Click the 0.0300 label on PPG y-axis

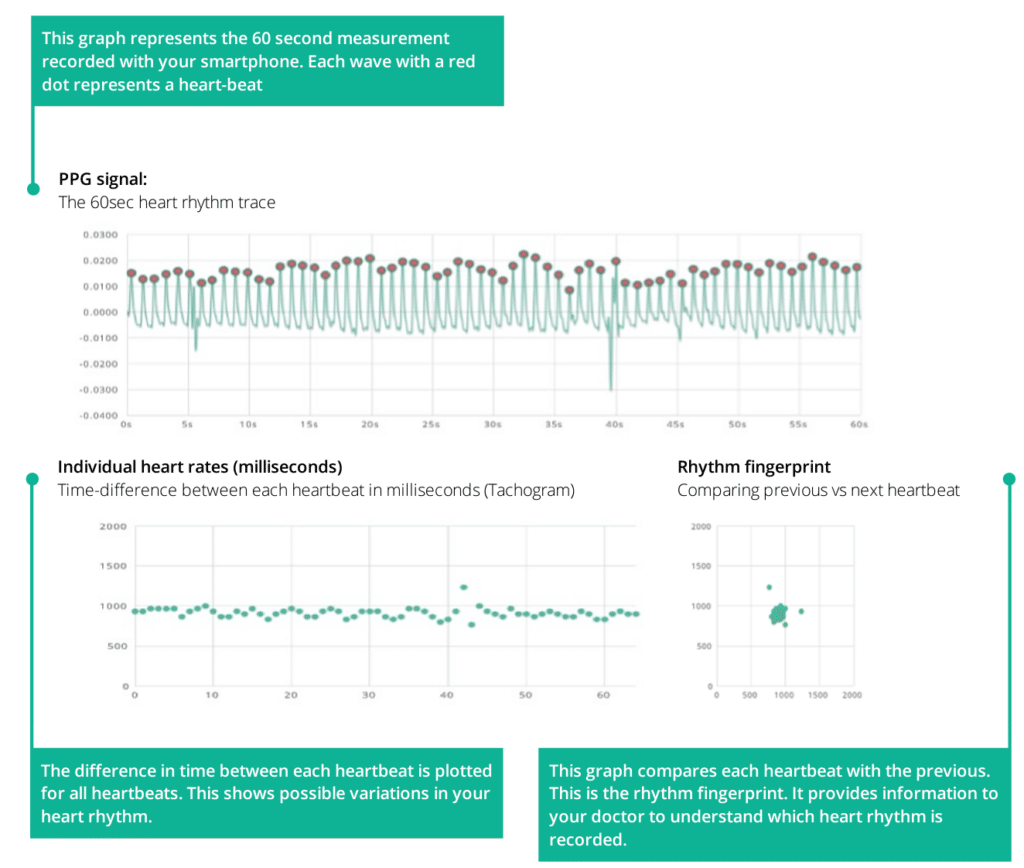[x=101, y=235]
